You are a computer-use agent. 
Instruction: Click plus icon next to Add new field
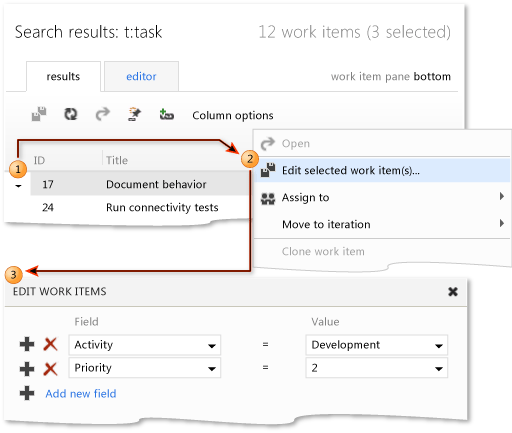point(27,393)
